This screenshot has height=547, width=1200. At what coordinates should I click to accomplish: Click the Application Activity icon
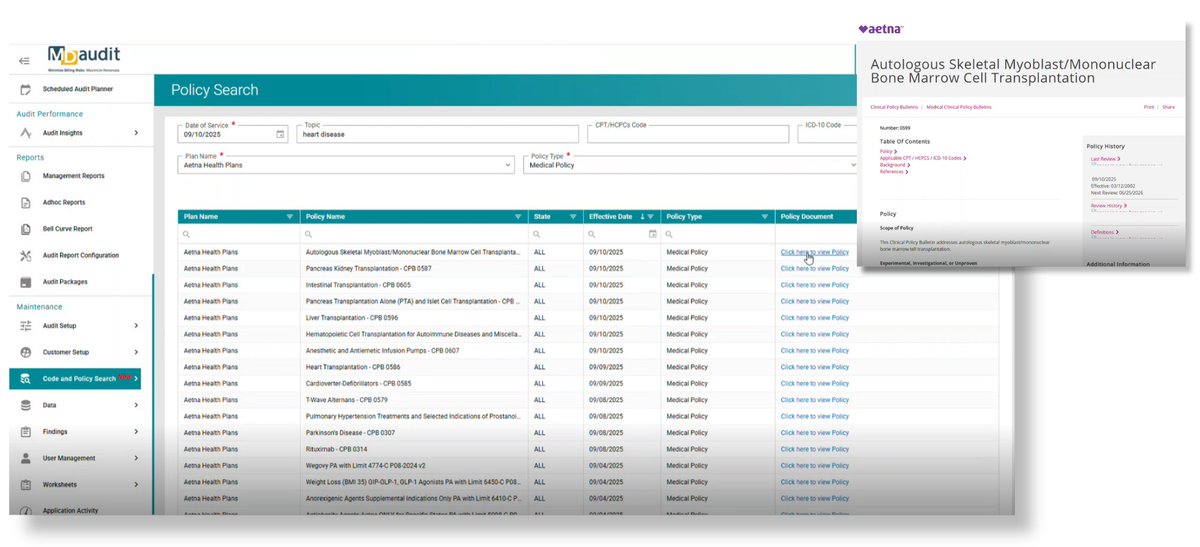click(25, 510)
